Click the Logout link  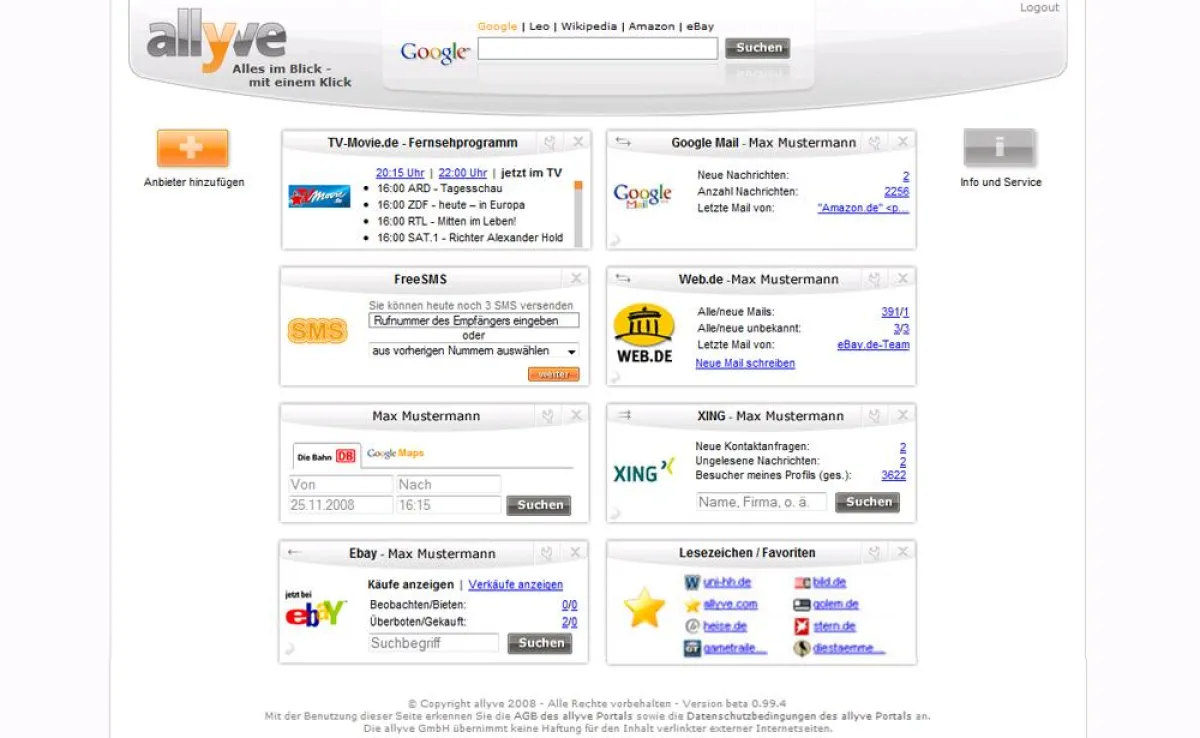click(x=1038, y=8)
